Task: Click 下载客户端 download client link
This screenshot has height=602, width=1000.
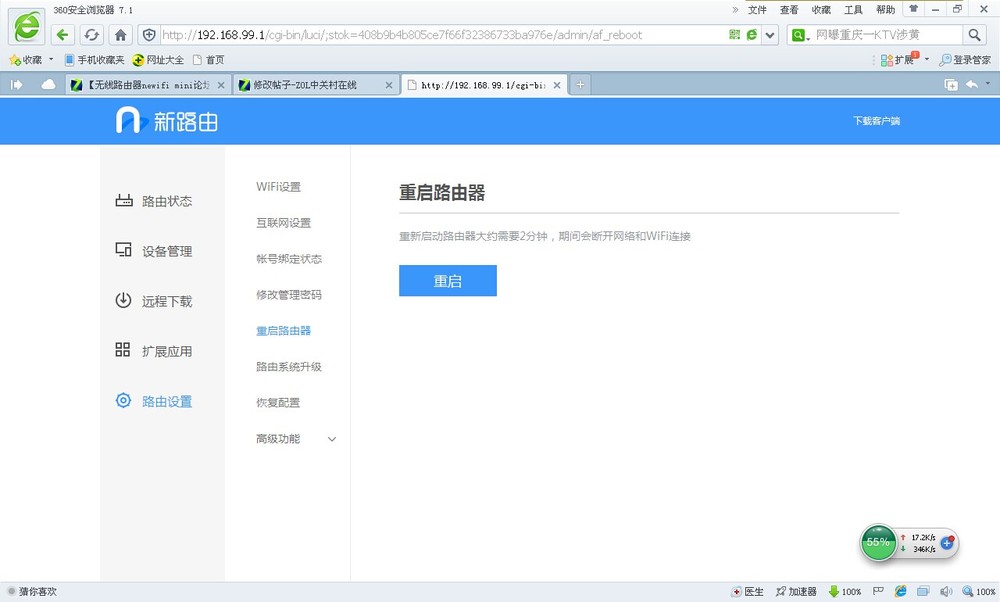Action: click(x=876, y=121)
